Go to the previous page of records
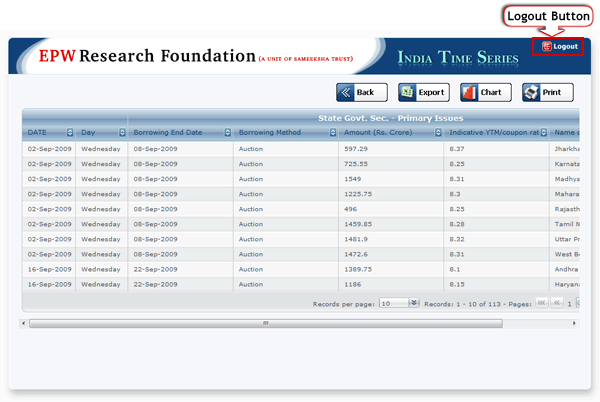 [x=556, y=302]
